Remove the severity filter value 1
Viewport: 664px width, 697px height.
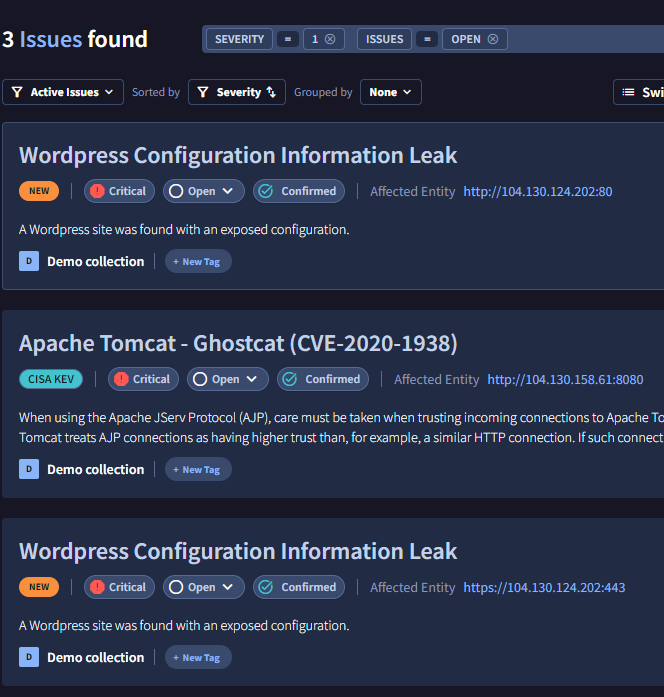click(330, 40)
